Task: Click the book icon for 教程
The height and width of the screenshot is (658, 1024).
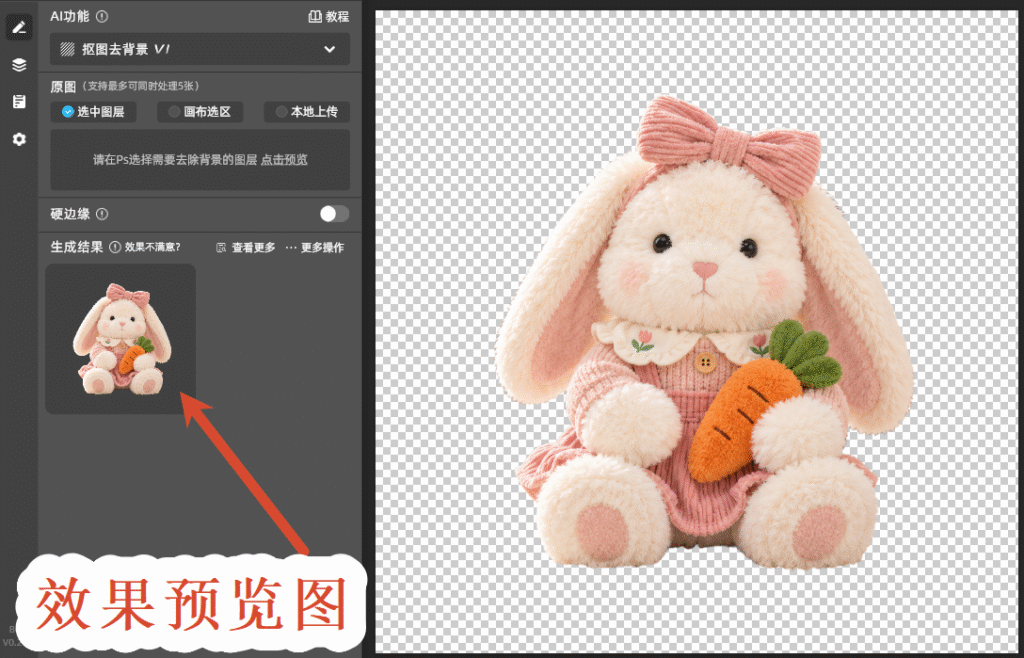Action: coord(315,17)
